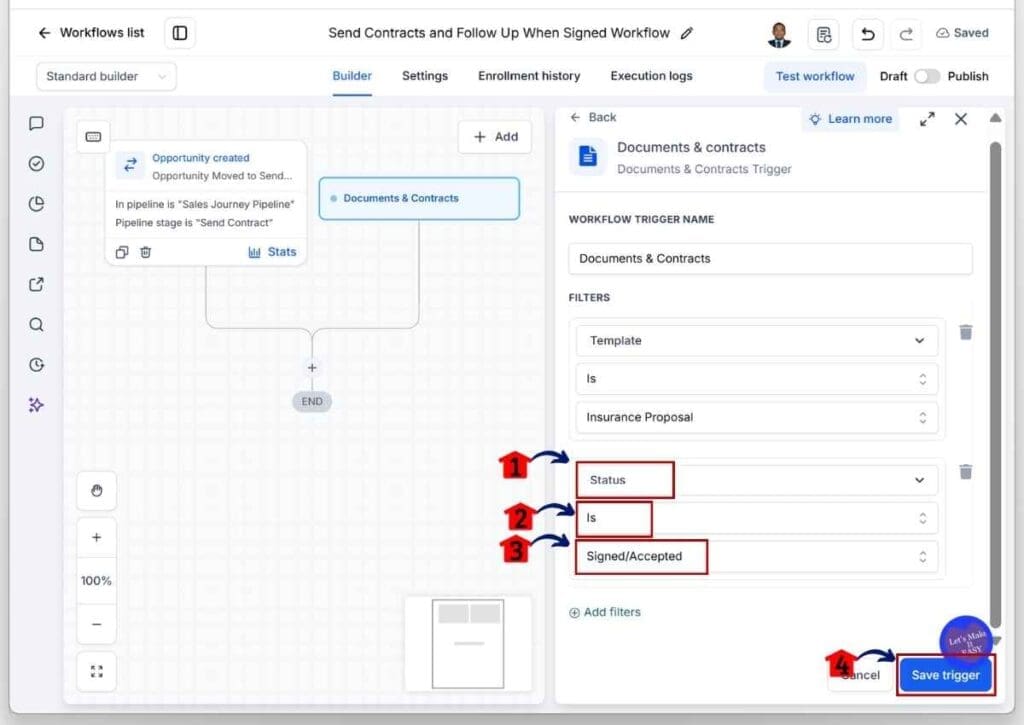Screen dimensions: 1024x725
Task: Expand the trigger panel to fullscreen
Action: (927, 120)
